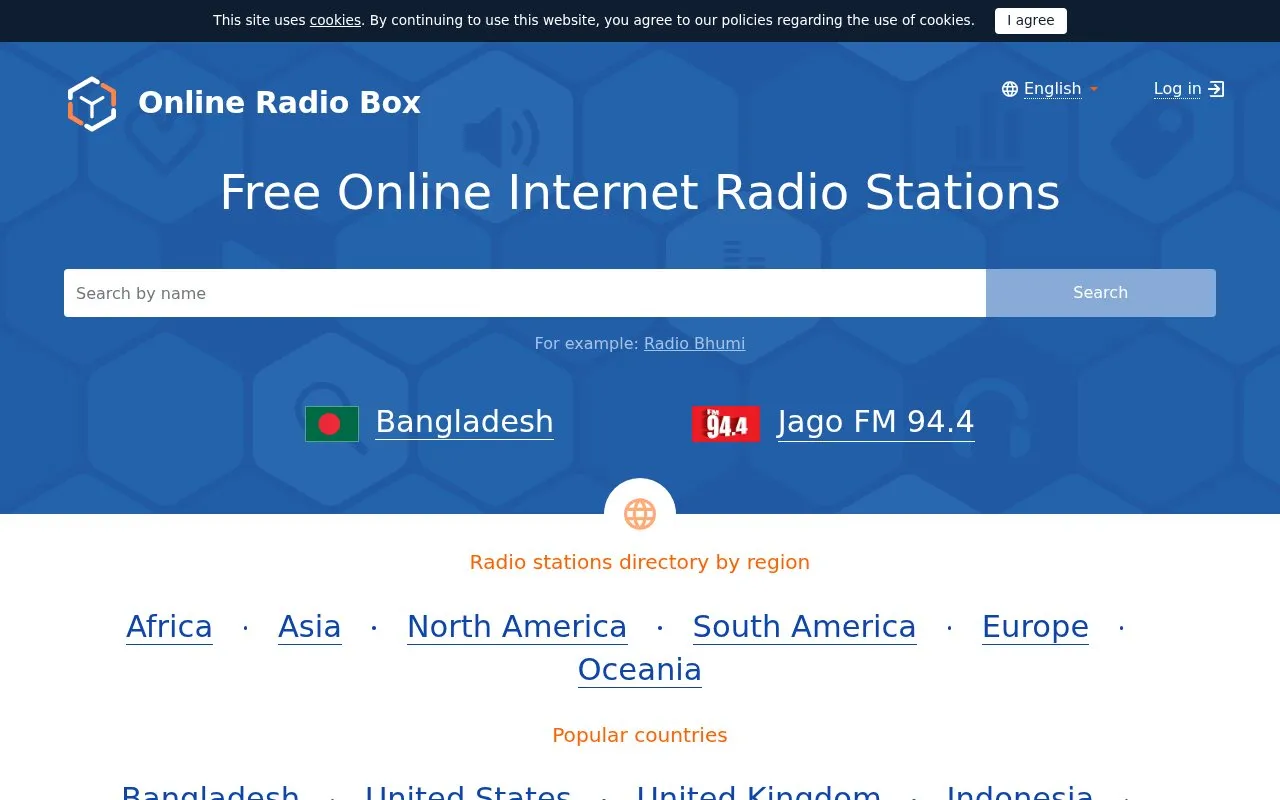Click the Search button
Screen dimensions: 1280x800
pyautogui.click(x=1101, y=293)
